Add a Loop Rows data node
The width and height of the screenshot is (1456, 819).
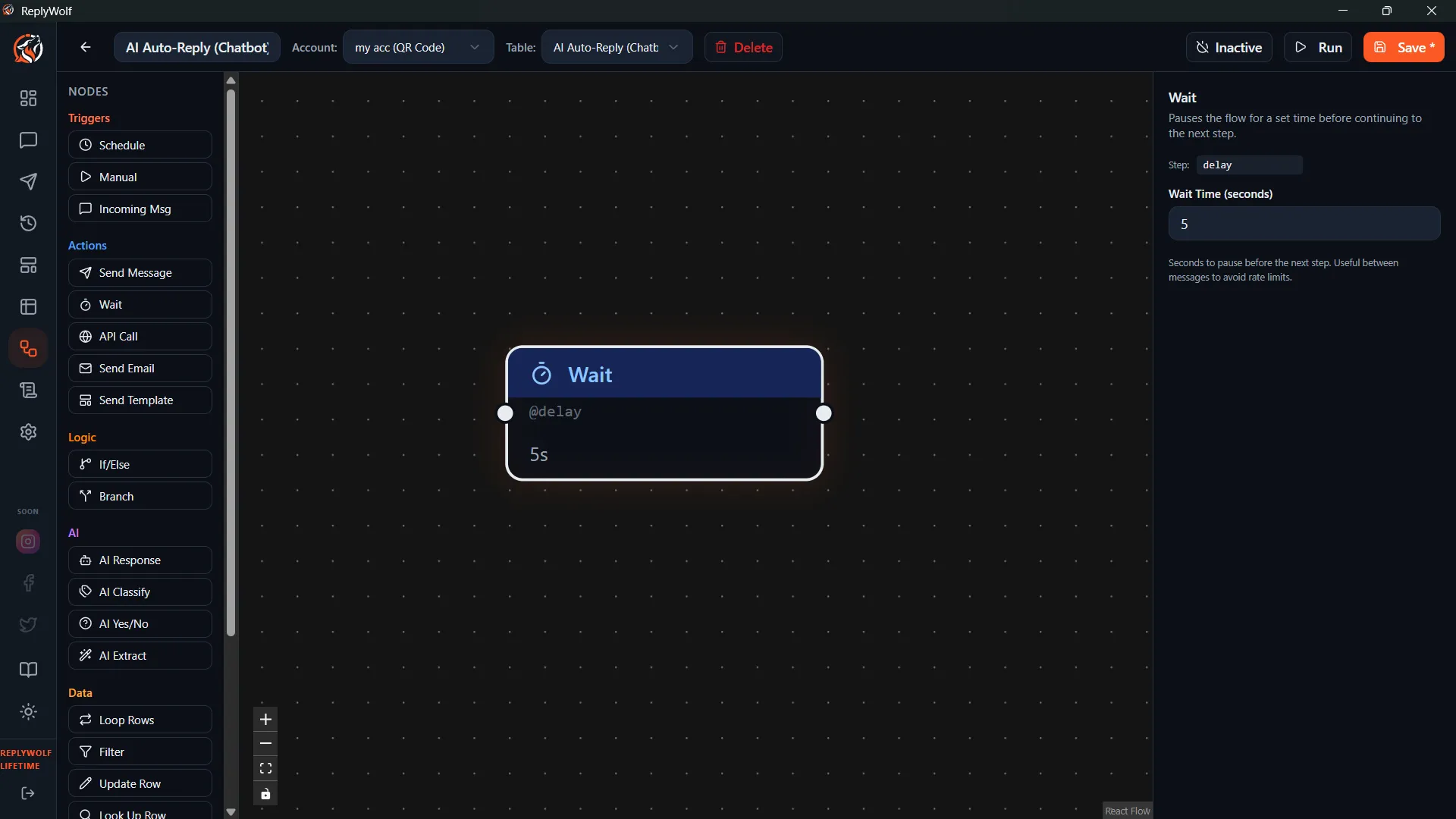point(140,720)
